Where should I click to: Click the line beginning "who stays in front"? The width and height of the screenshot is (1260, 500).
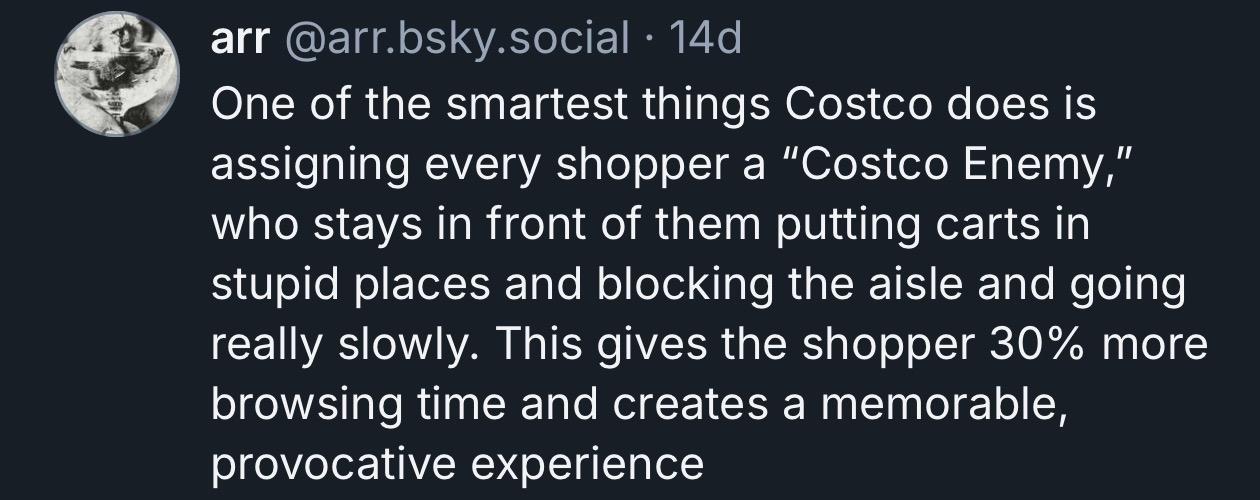tap(648, 226)
